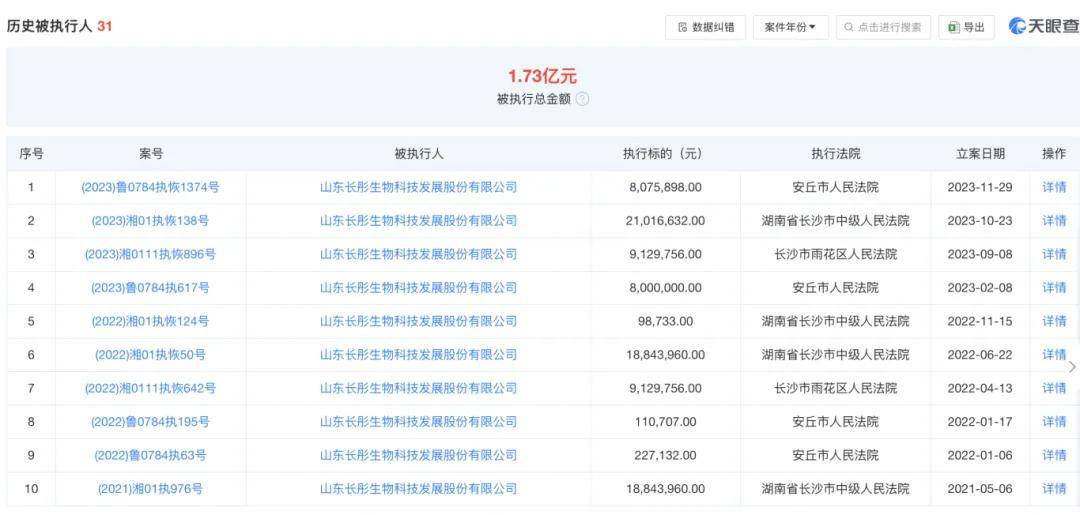Click company name link in row 5

pos(418,321)
